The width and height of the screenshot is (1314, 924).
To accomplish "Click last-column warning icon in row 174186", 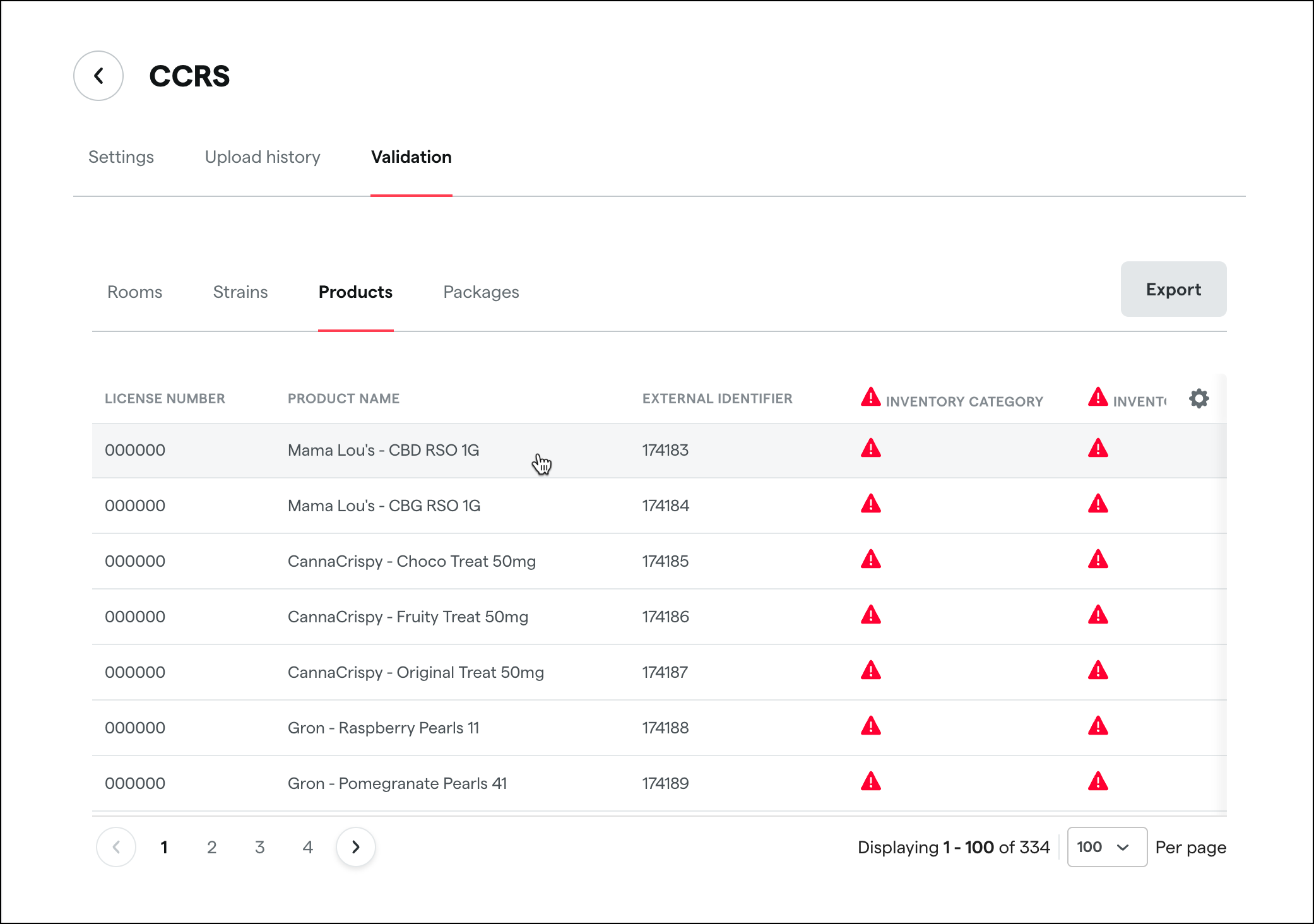I will (1098, 615).
